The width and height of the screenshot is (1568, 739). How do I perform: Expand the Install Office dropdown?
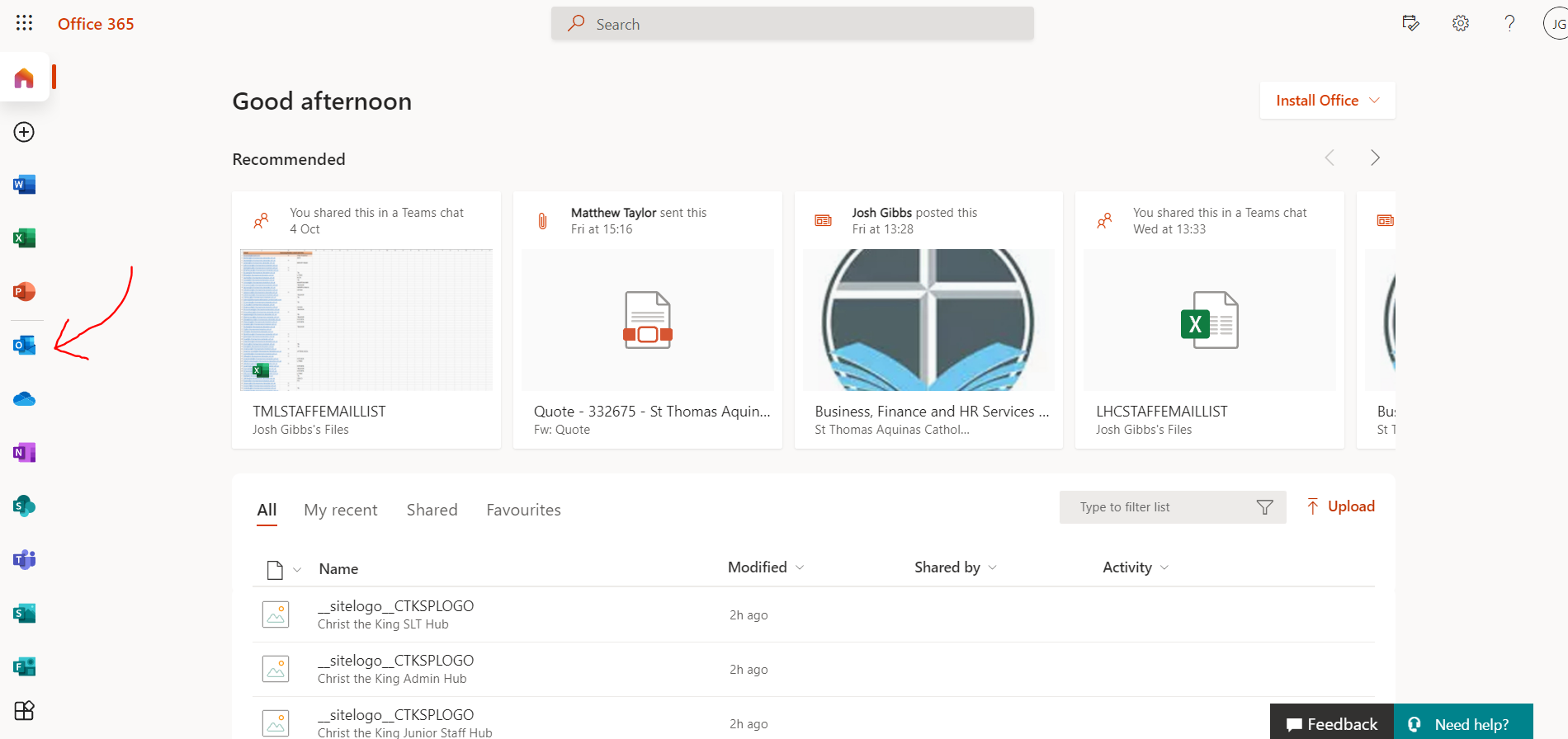1327,100
